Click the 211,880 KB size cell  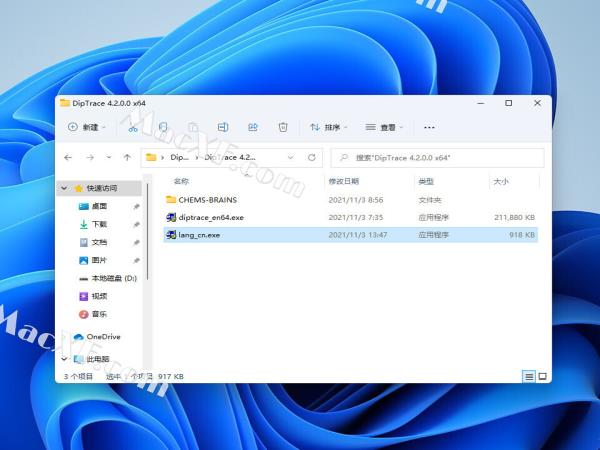[x=514, y=217]
